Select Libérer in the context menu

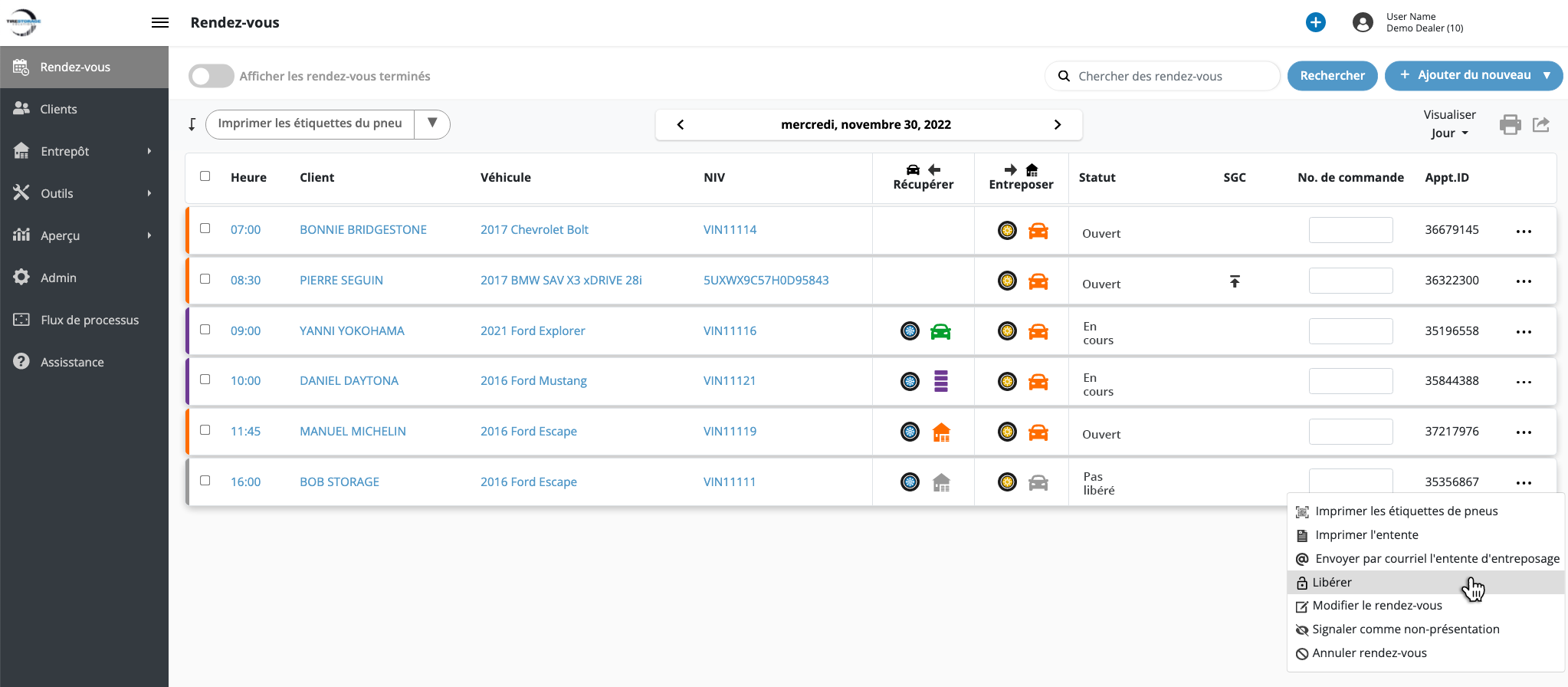click(1425, 583)
